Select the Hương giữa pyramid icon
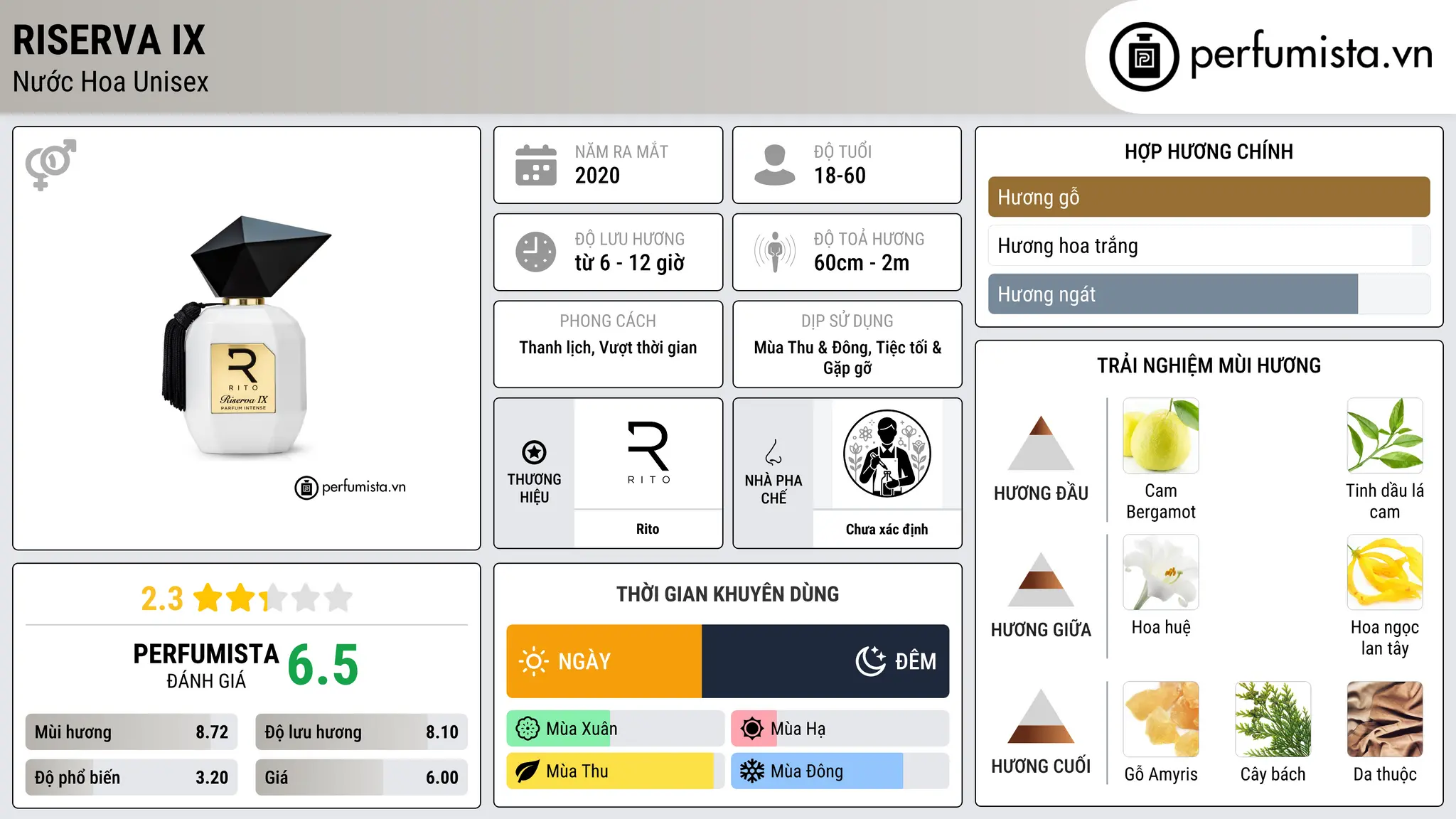Image resolution: width=1456 pixels, height=819 pixels. (1041, 579)
